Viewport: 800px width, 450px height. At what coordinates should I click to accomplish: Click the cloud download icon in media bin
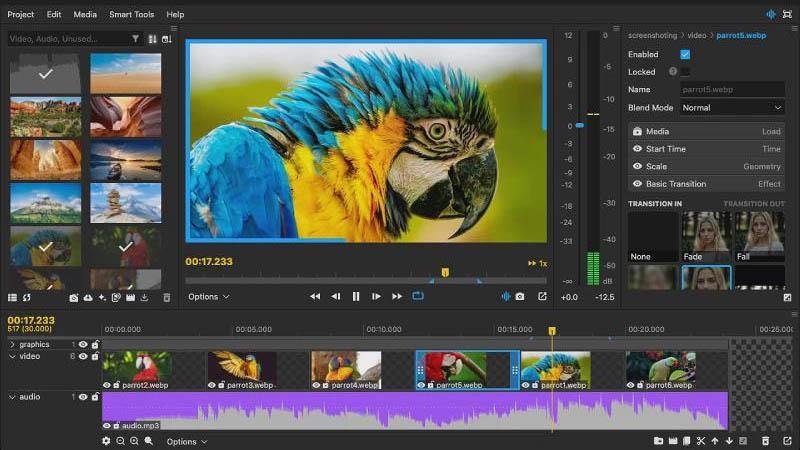88,297
